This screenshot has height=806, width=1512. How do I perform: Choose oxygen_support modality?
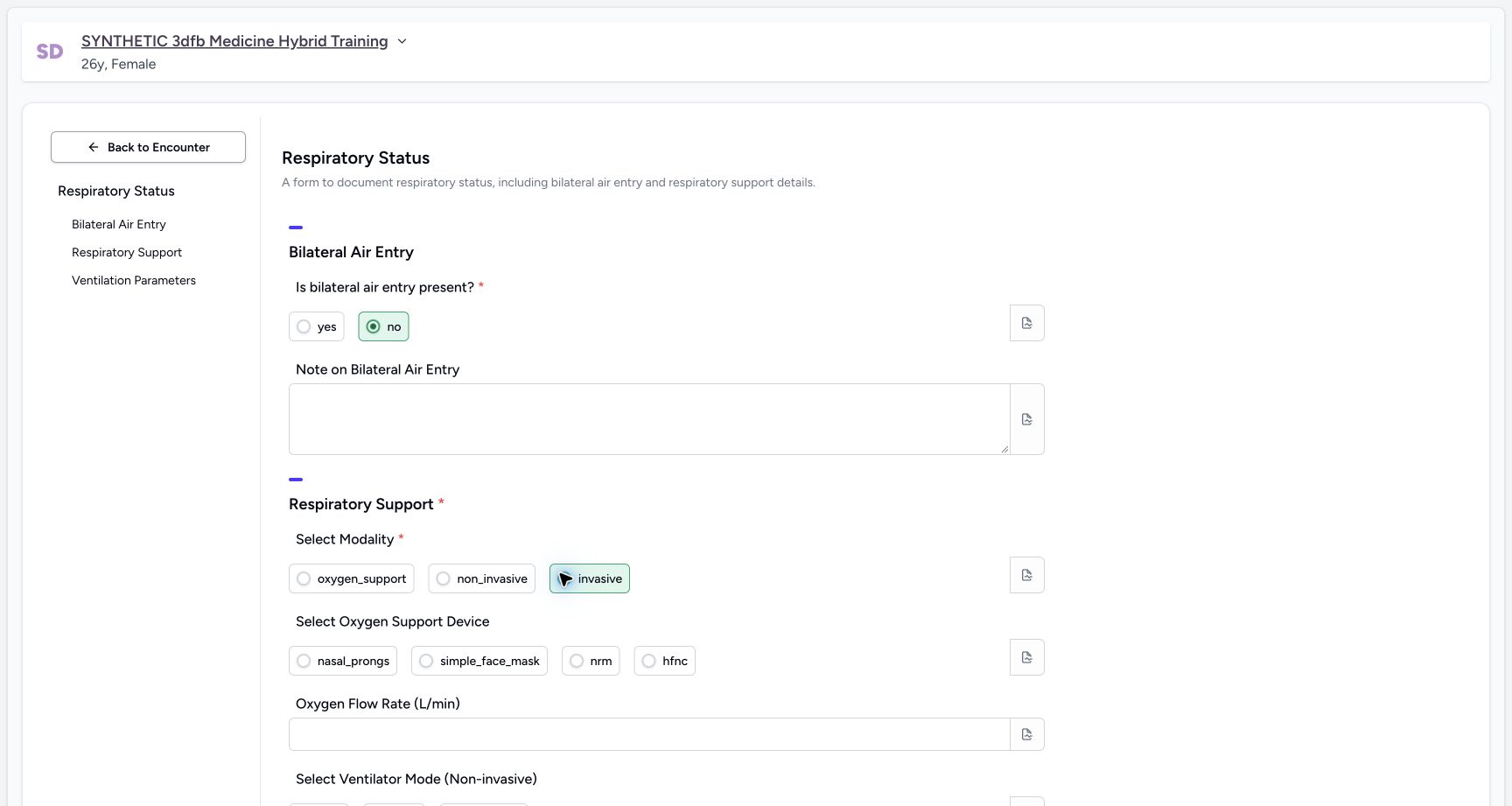[351, 578]
